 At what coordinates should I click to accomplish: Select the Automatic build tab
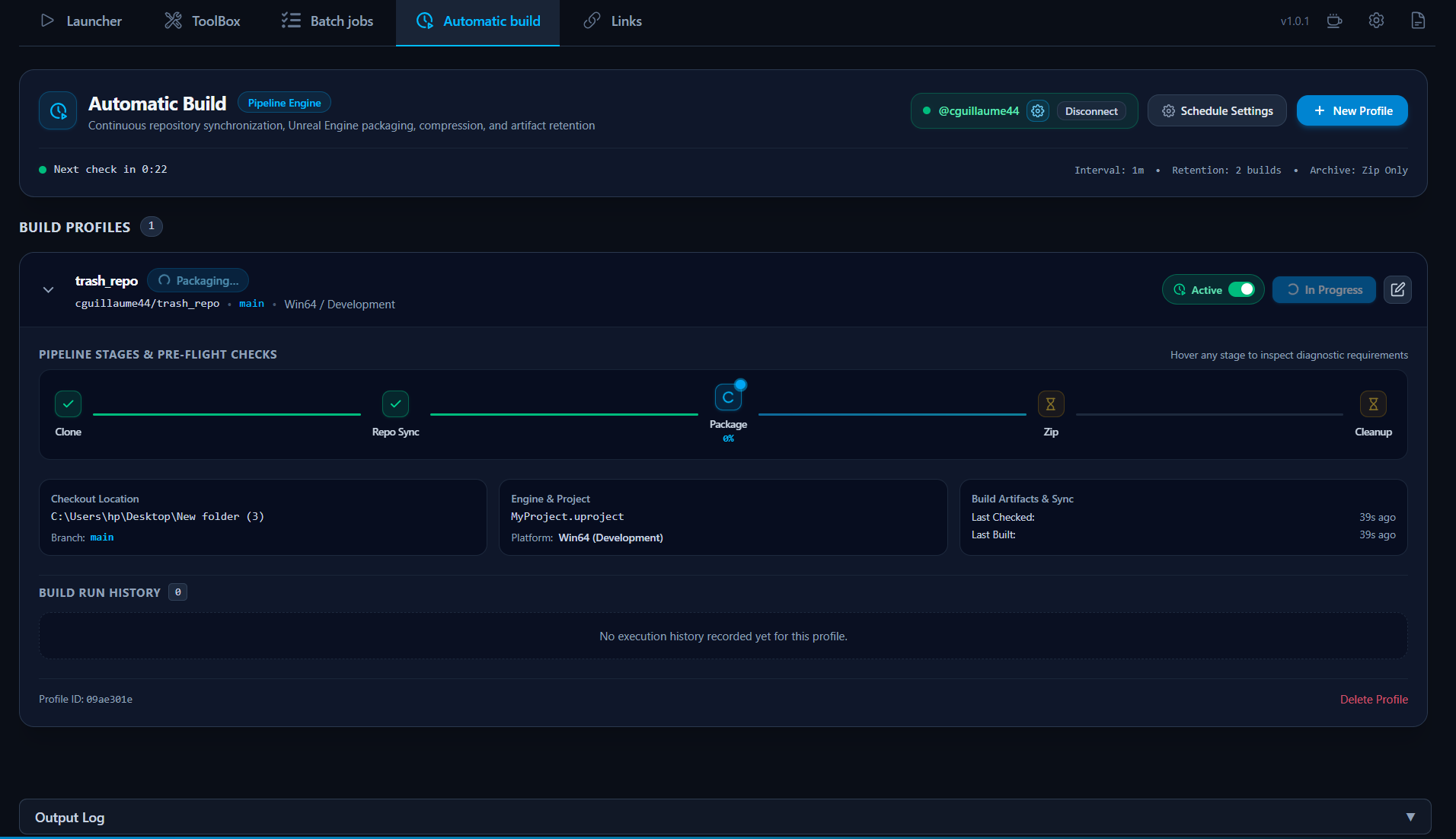[478, 21]
